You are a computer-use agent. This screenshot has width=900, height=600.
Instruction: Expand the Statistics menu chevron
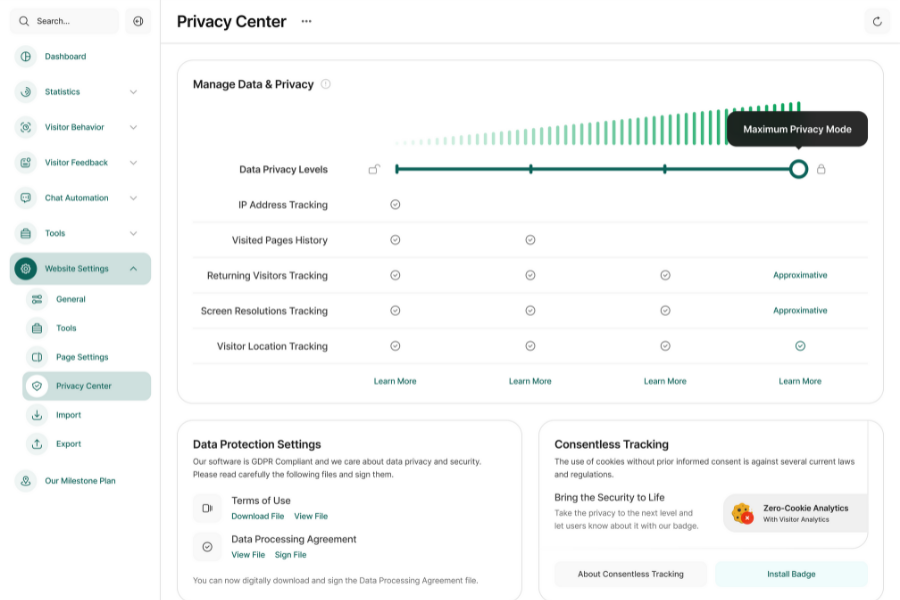pyautogui.click(x=133, y=92)
